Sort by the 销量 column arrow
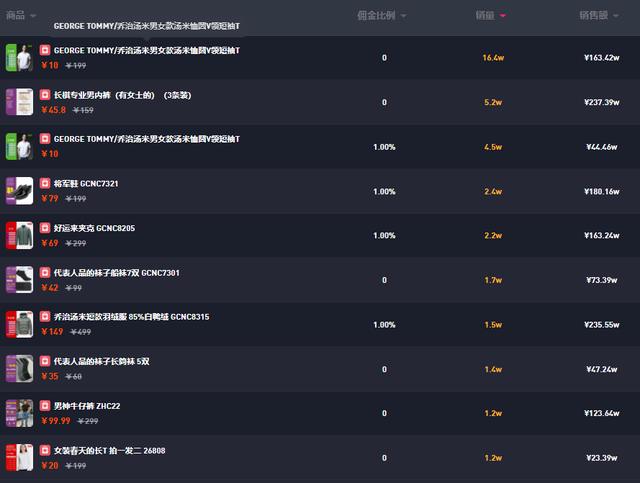Image resolution: width=640 pixels, height=483 pixels. tap(502, 16)
